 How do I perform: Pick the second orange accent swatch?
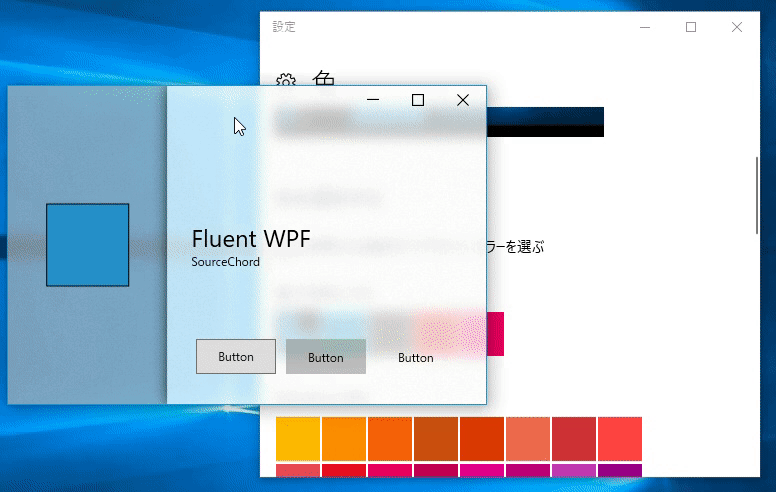[344, 439]
